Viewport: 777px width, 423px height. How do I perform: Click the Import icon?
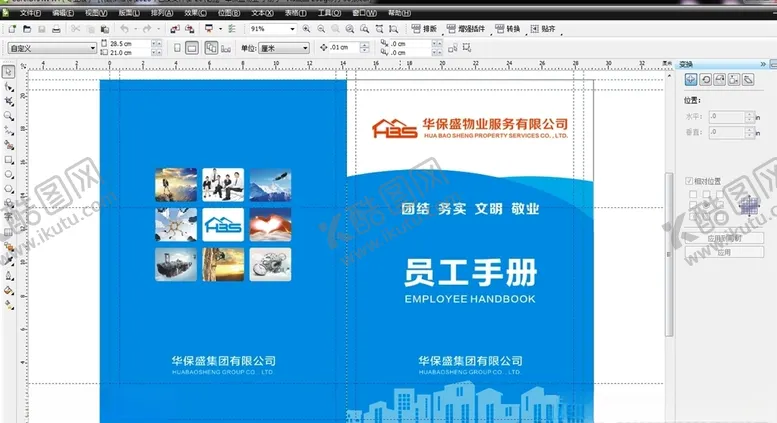coord(175,29)
